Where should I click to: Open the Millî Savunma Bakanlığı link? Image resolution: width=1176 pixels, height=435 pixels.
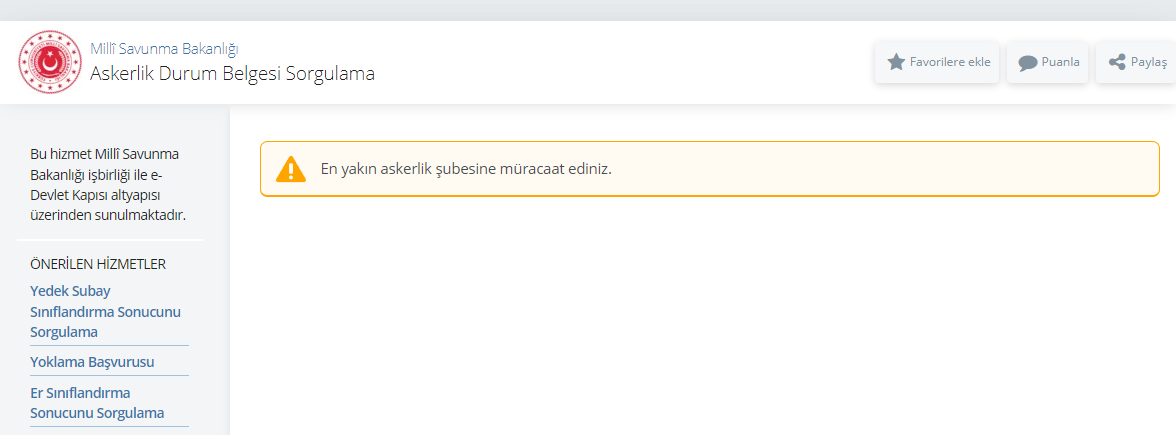point(164,49)
